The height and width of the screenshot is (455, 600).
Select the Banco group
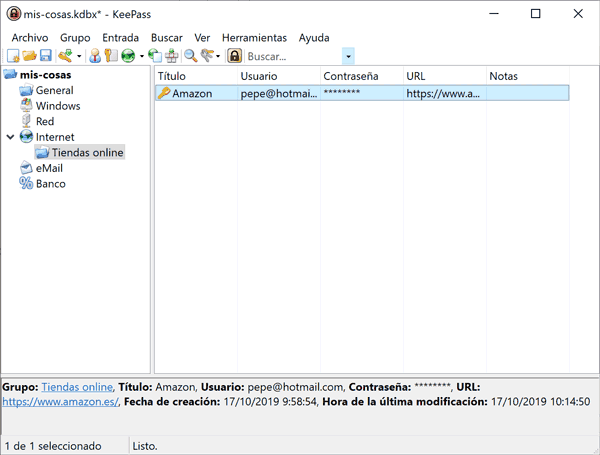point(51,184)
